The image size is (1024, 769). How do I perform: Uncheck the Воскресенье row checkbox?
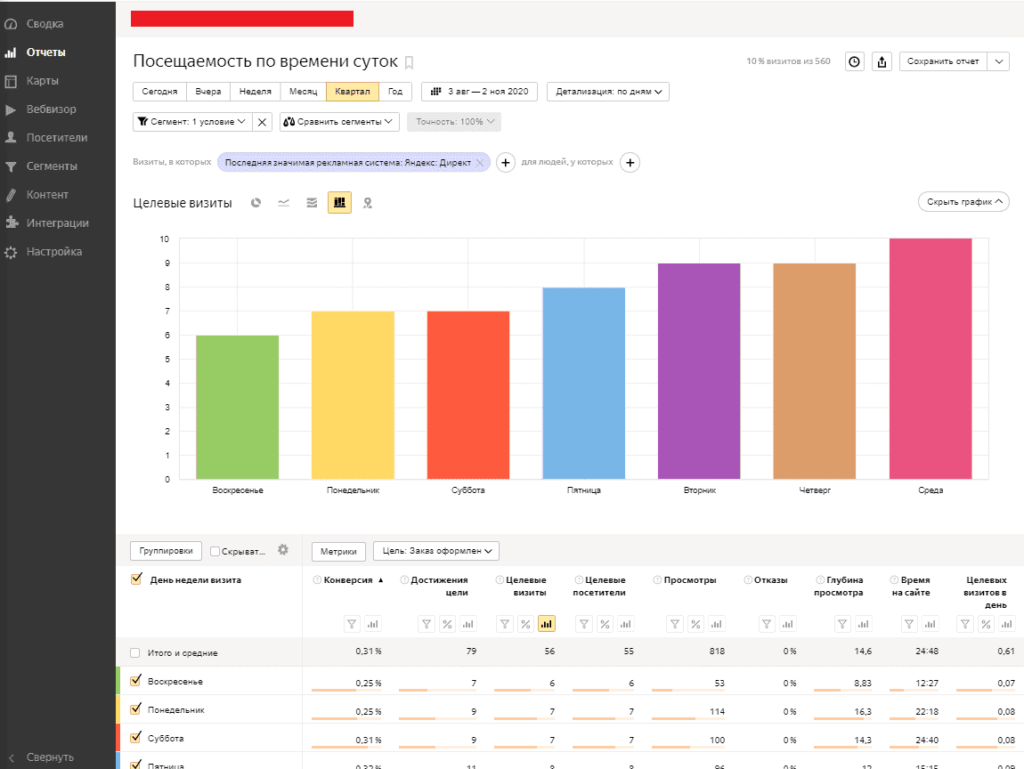136,681
